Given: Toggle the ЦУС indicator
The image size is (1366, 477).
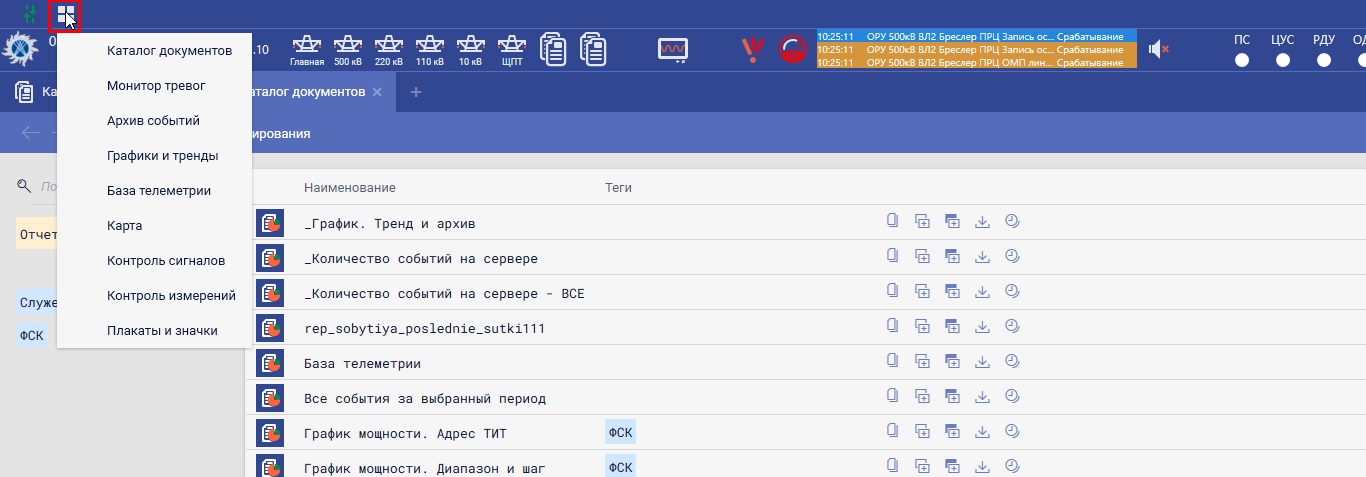Looking at the screenshot, I should 1283,60.
